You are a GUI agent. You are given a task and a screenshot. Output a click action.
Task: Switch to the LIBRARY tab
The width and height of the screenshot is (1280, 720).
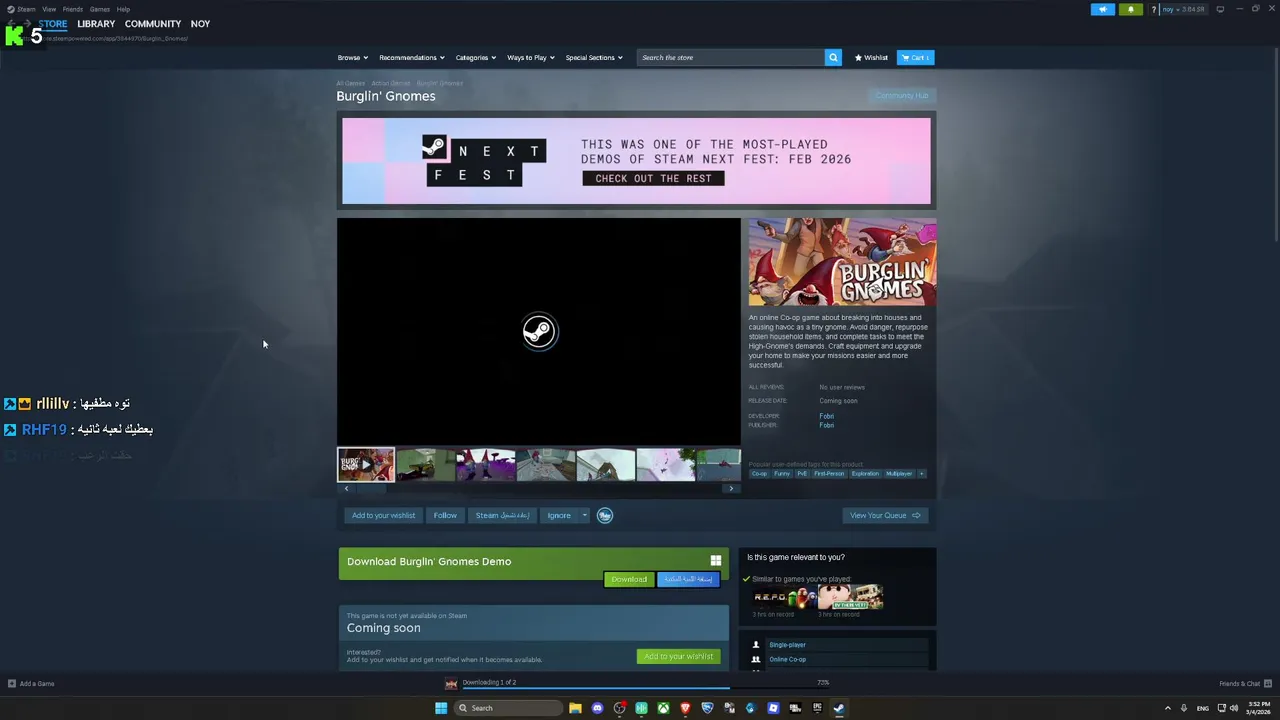click(x=96, y=24)
